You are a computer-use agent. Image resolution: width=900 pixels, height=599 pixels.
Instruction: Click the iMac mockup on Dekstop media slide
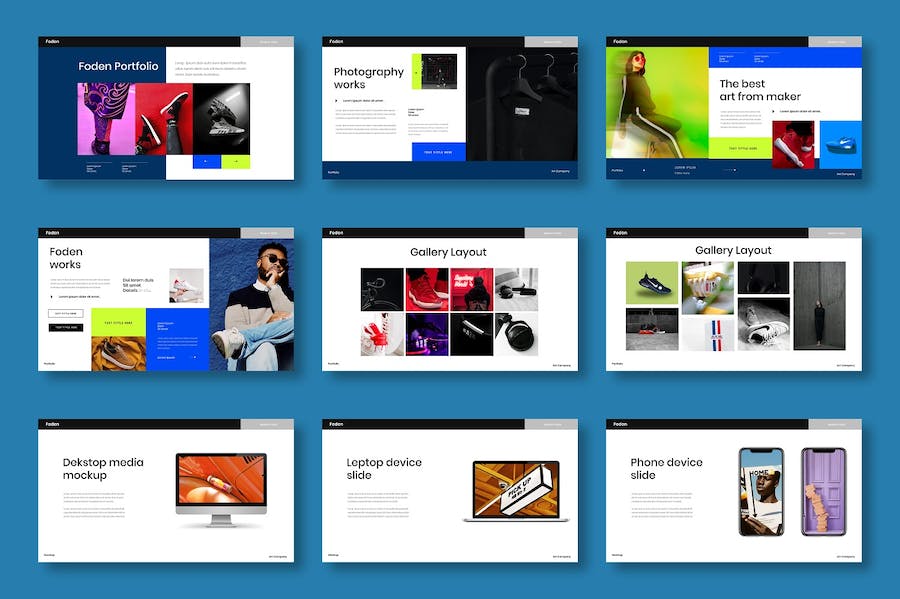(221, 488)
